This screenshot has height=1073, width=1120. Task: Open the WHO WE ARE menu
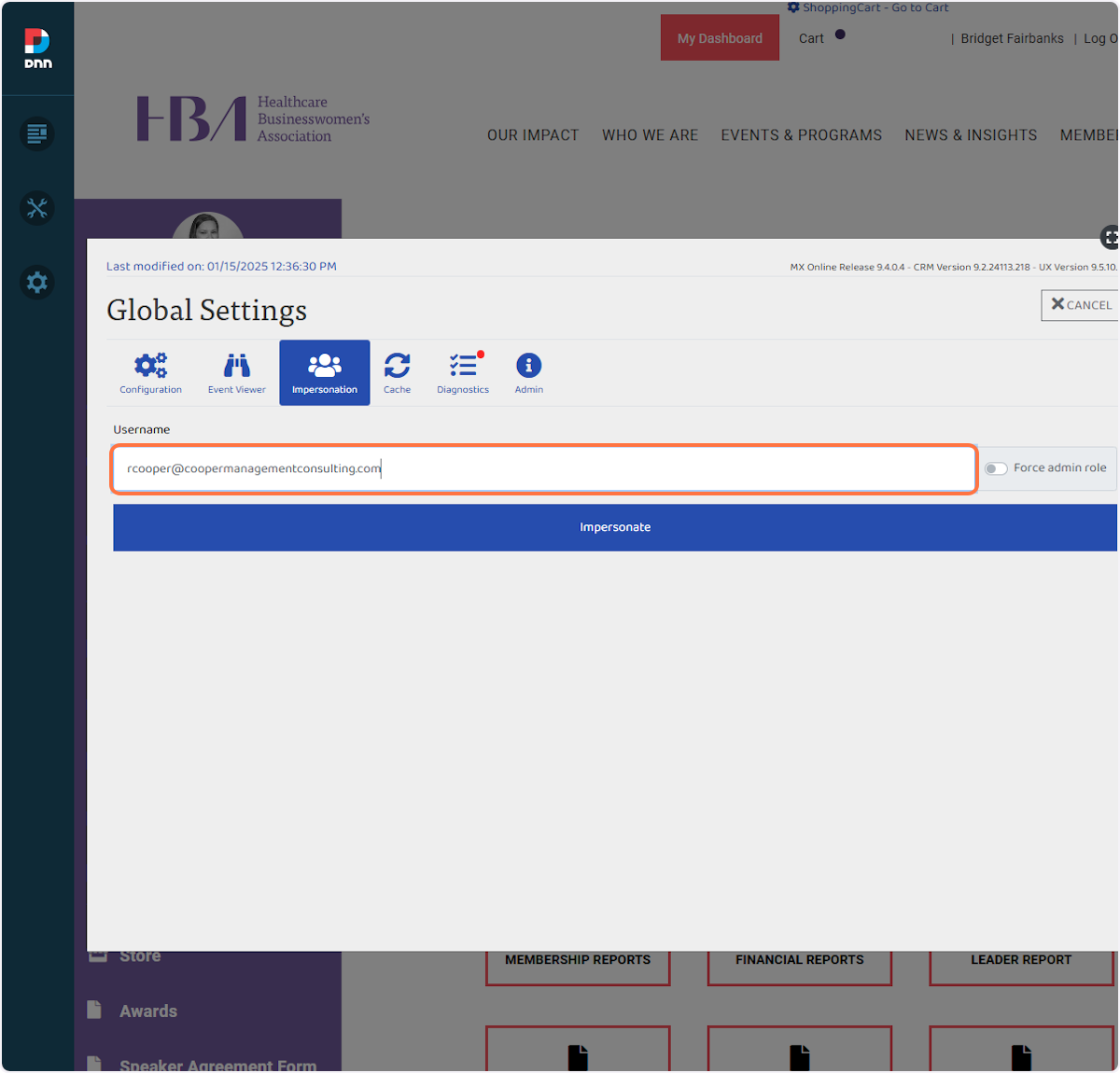pyautogui.click(x=651, y=135)
